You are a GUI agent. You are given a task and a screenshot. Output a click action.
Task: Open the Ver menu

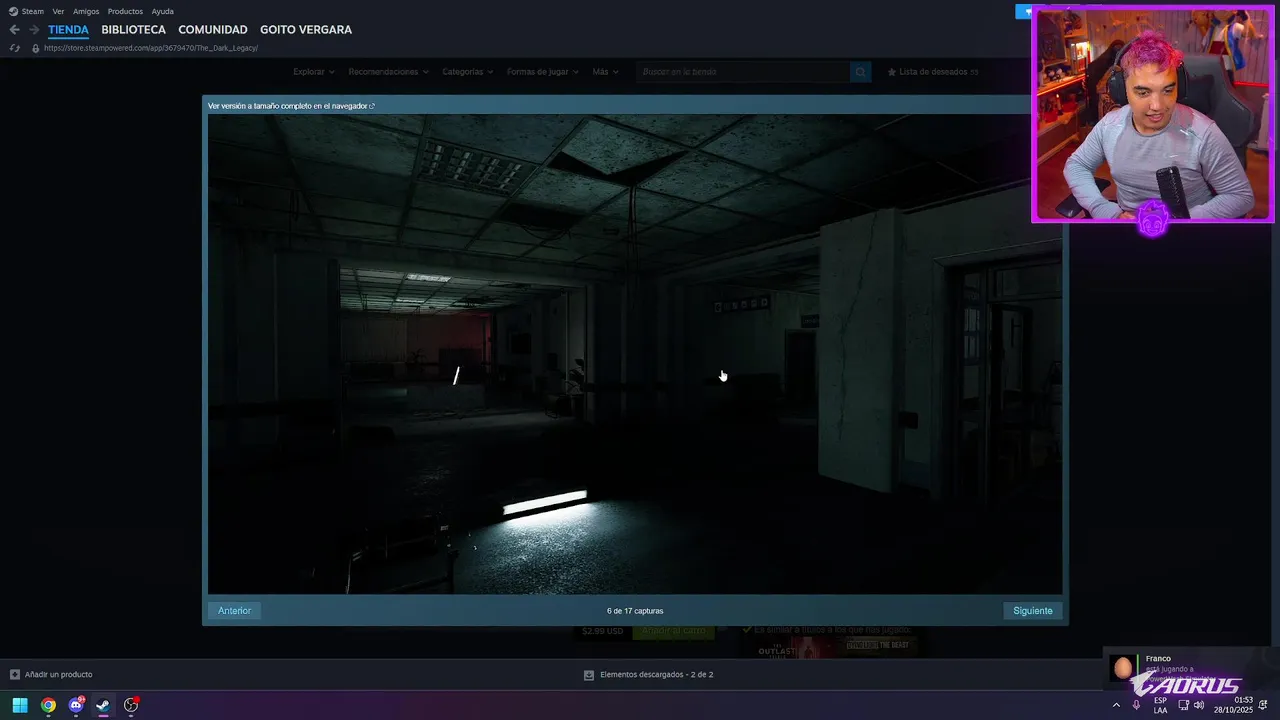(x=58, y=11)
